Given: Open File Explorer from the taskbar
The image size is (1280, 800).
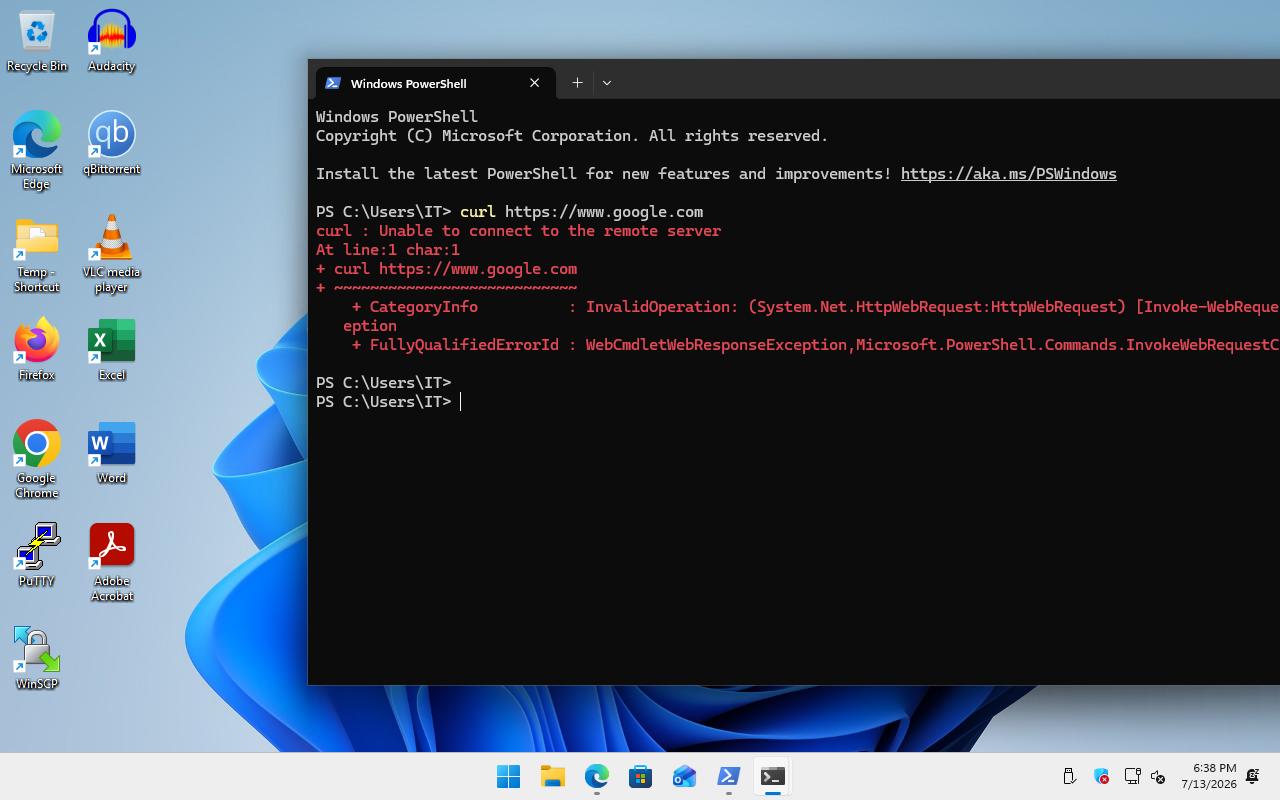Looking at the screenshot, I should [x=552, y=777].
